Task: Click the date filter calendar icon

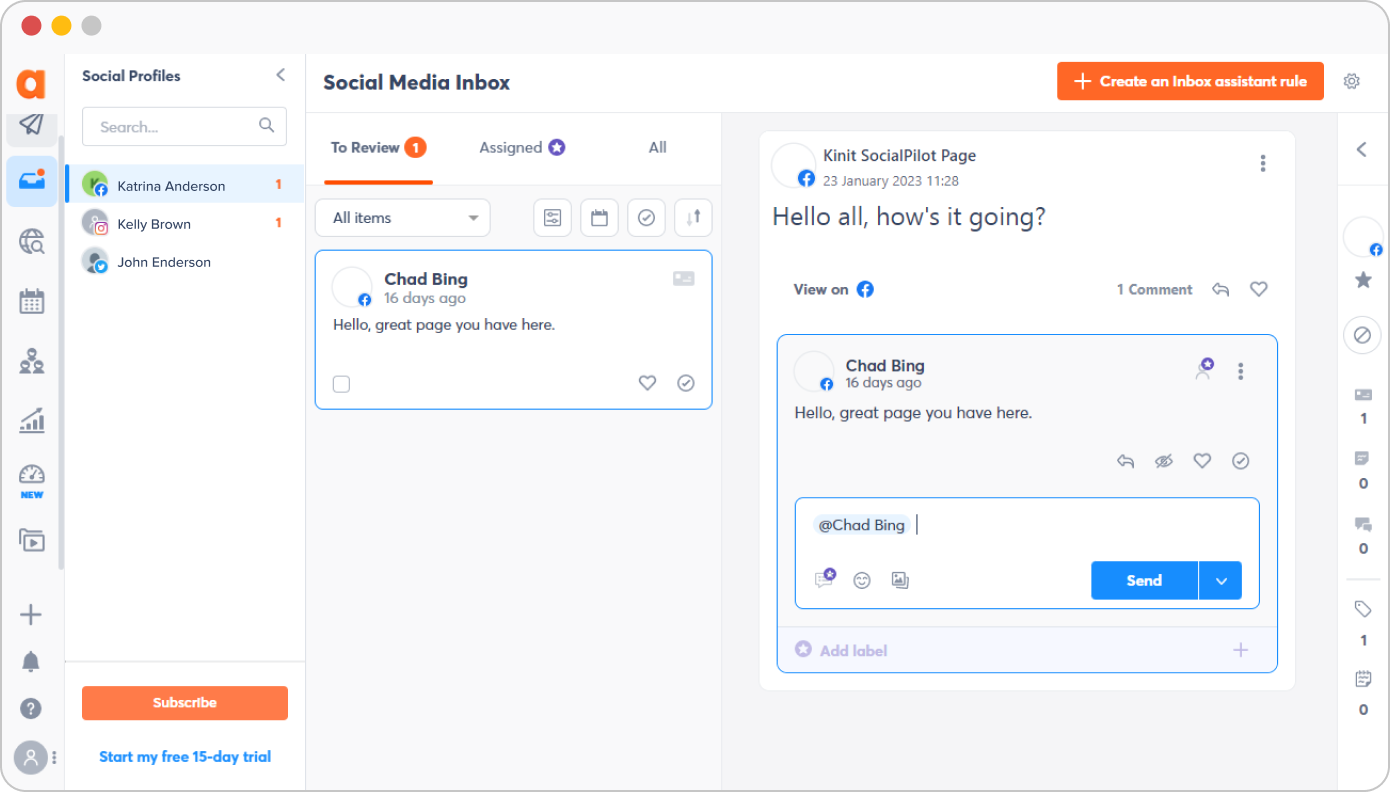Action: point(599,218)
